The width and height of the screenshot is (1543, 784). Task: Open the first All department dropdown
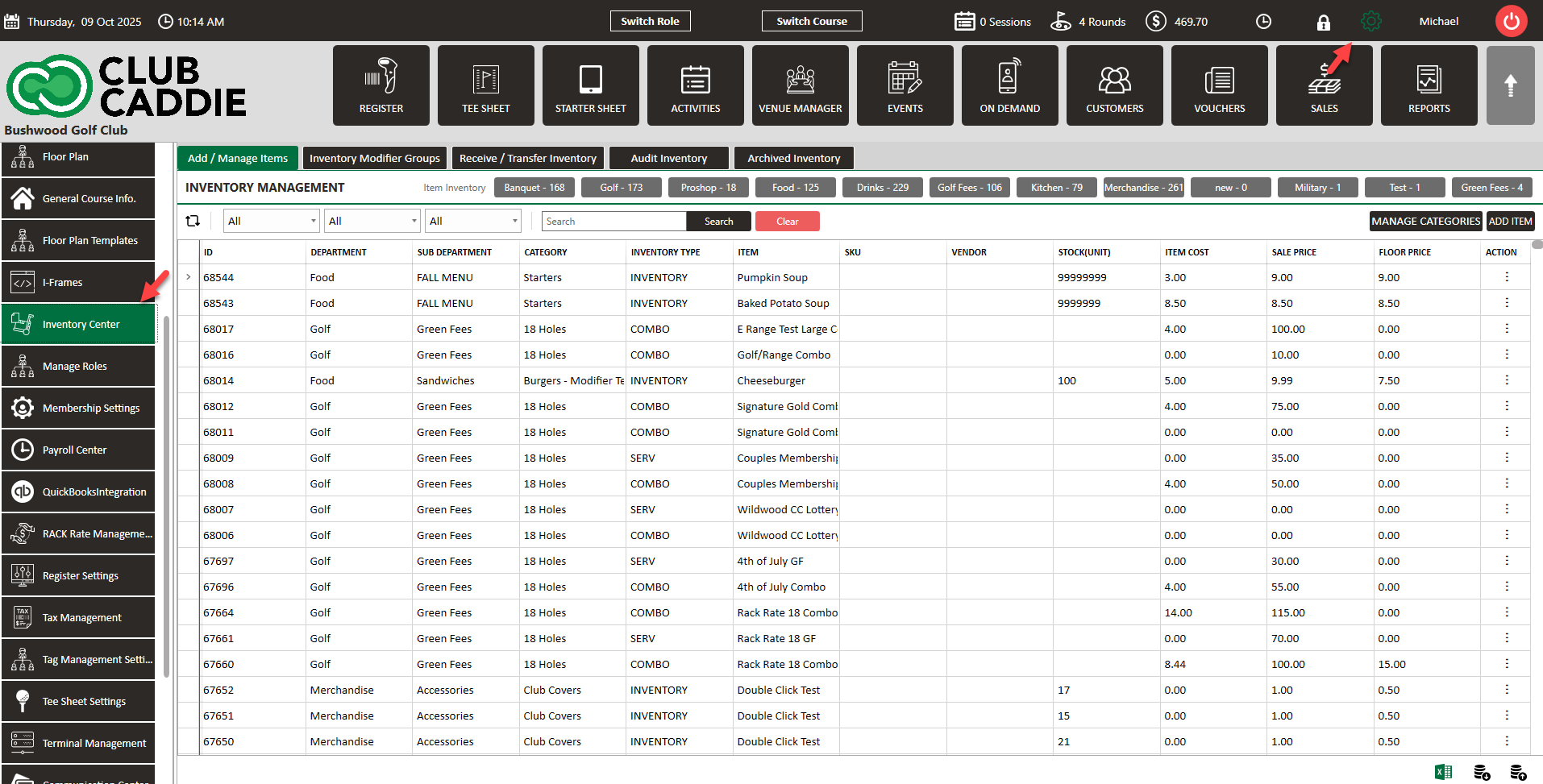point(271,221)
